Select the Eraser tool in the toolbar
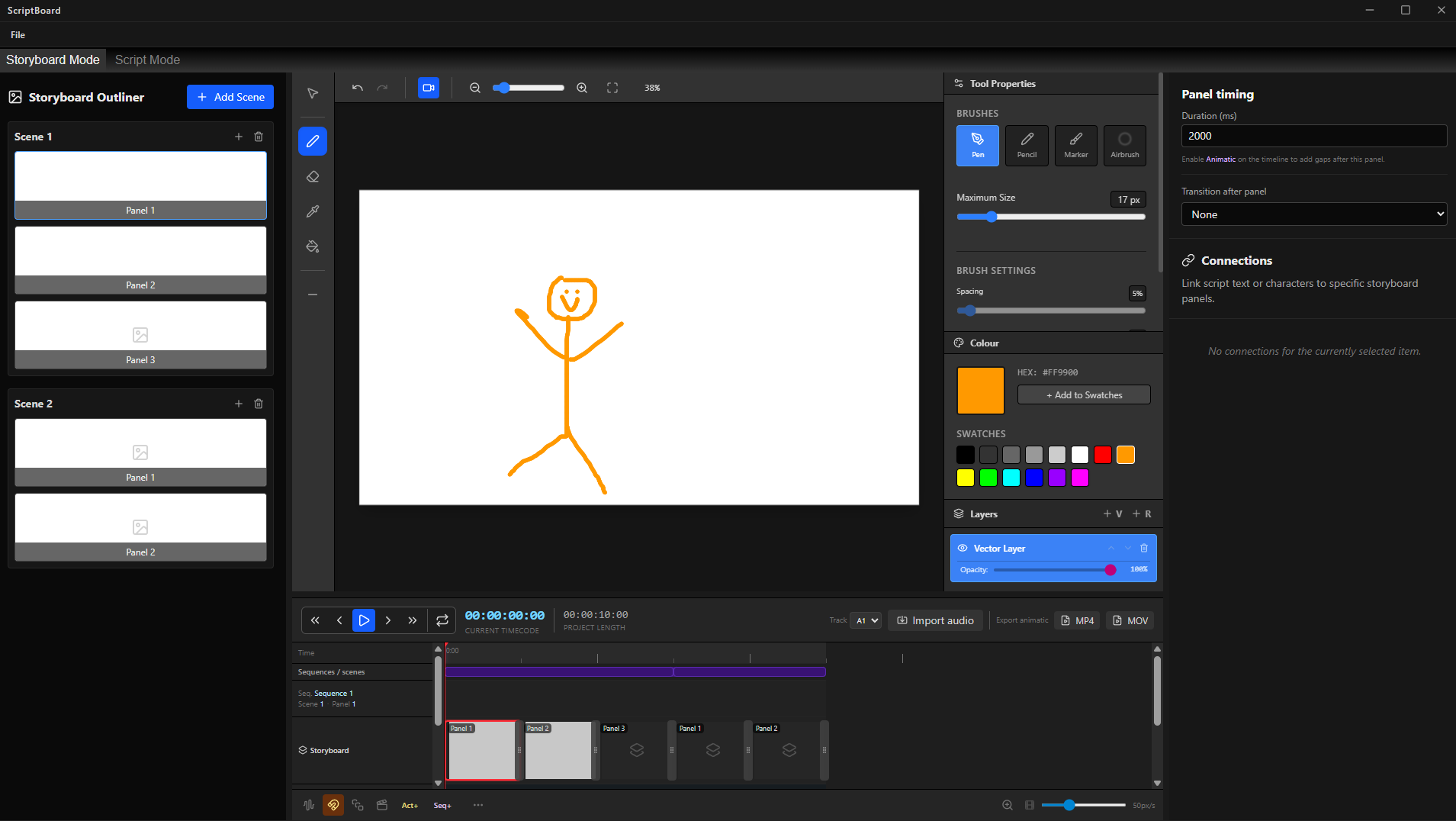1456x821 pixels. click(x=313, y=176)
